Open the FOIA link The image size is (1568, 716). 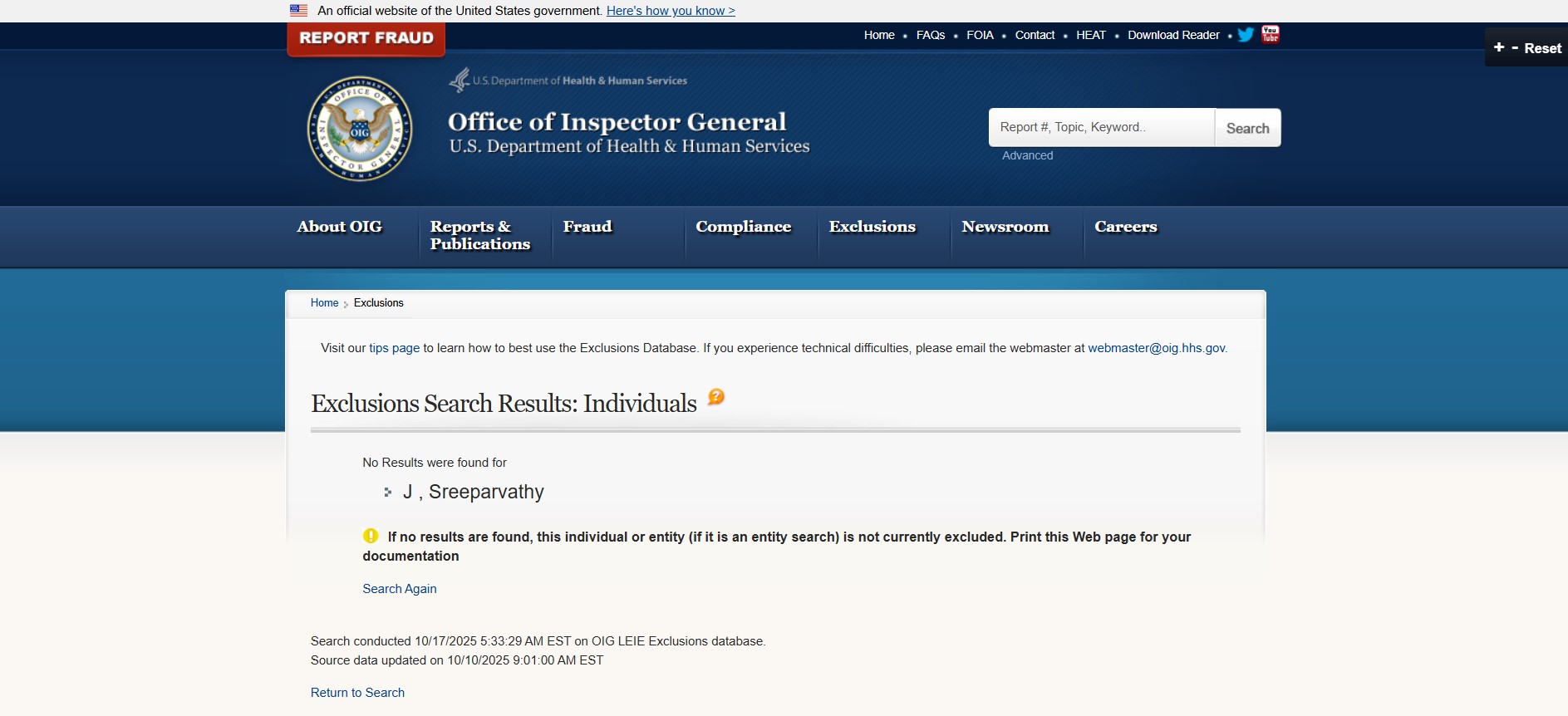click(x=980, y=35)
